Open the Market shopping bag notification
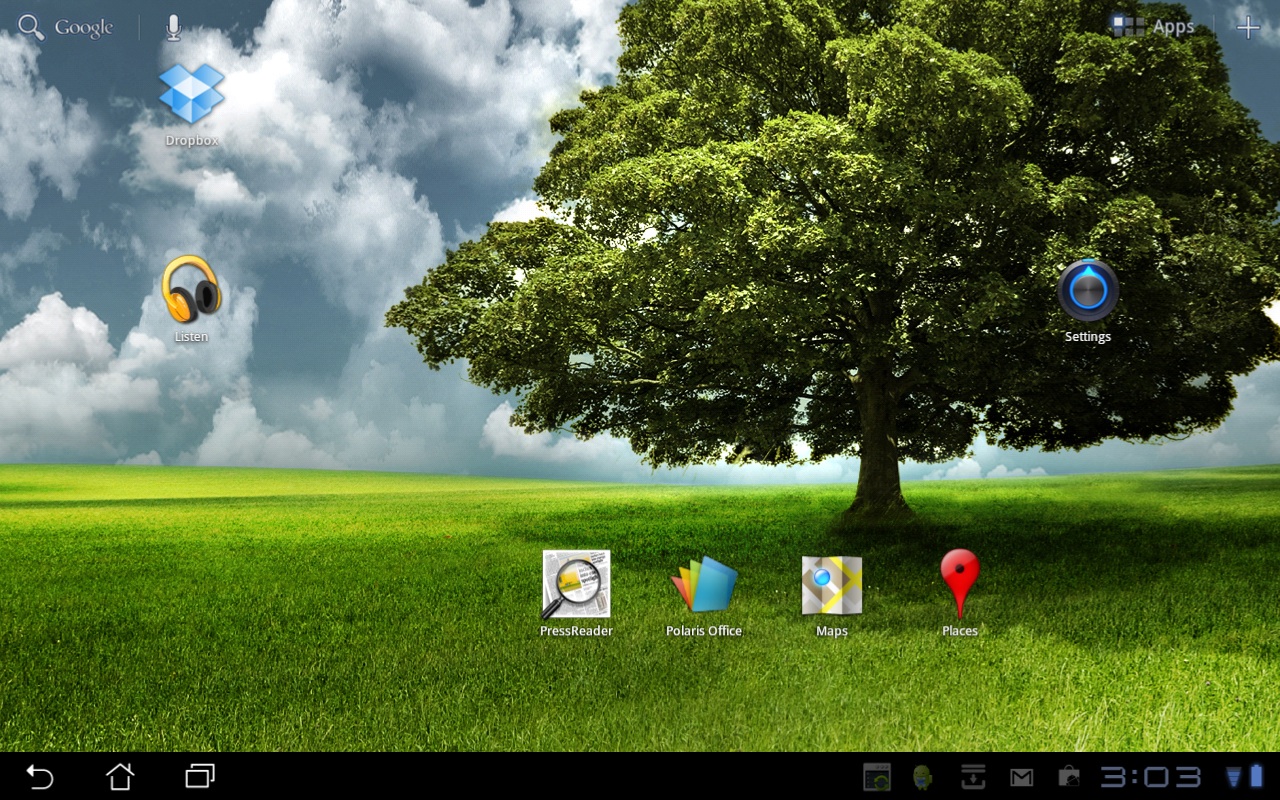The width and height of the screenshot is (1280, 800). coord(1069,777)
